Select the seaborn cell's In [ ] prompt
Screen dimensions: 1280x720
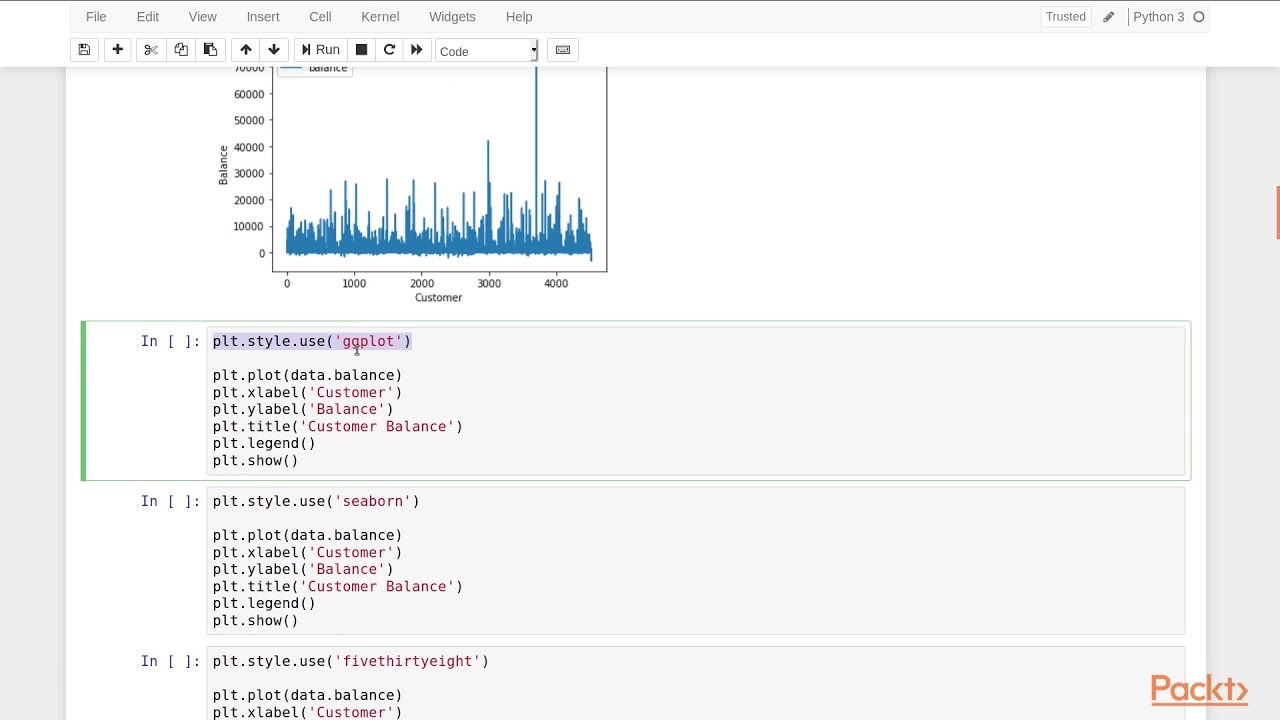click(170, 501)
